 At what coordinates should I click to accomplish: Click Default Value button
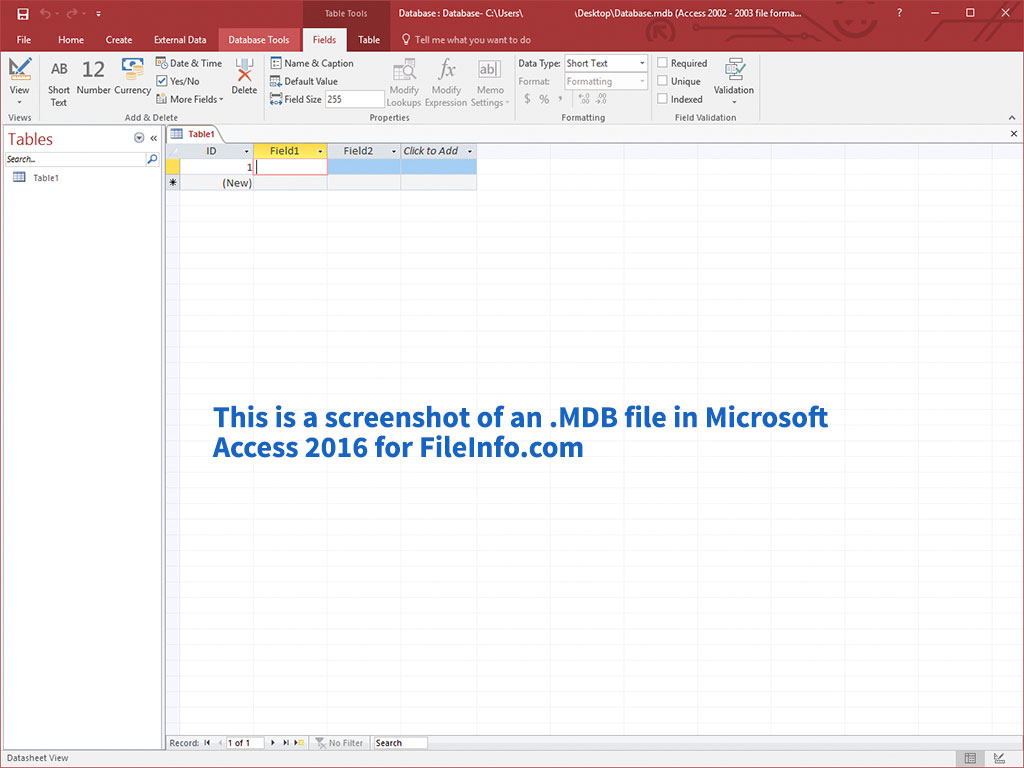tap(304, 81)
